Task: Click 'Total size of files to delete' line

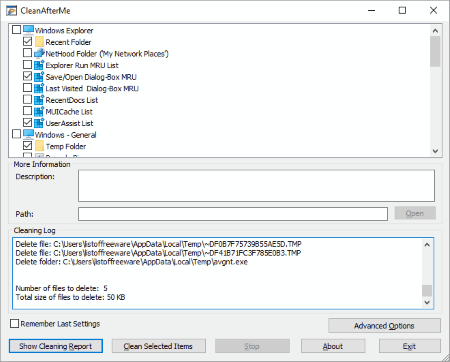Action: (x=70, y=297)
